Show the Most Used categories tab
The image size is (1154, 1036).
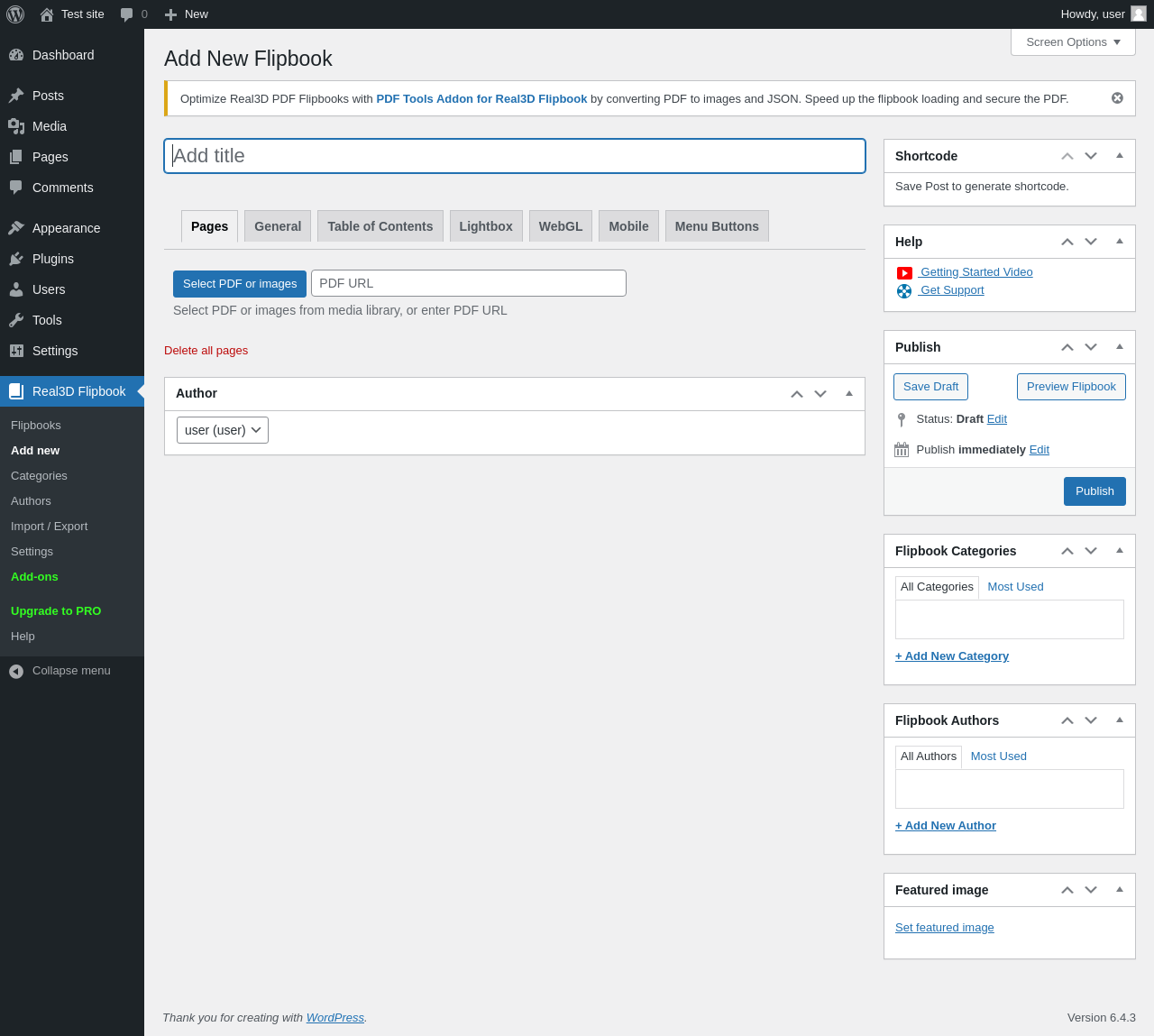(x=1015, y=587)
